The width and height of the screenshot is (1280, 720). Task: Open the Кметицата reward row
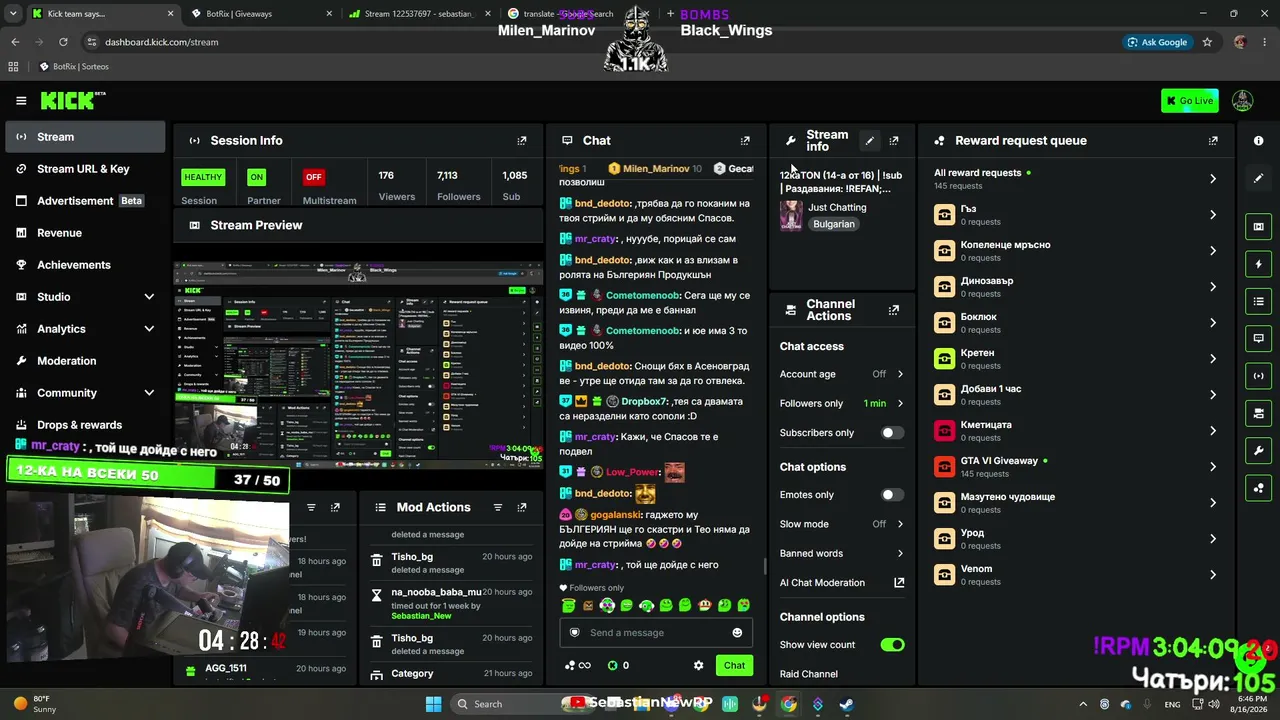click(x=1076, y=431)
